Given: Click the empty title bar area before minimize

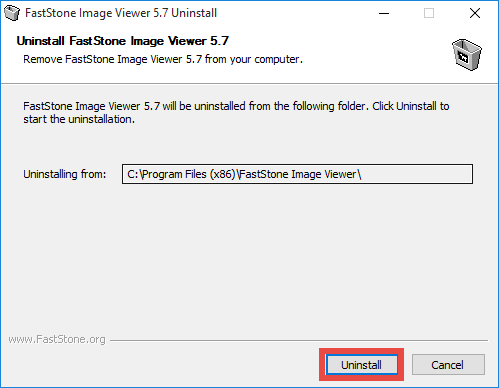Looking at the screenshot, I should tap(293, 13).
